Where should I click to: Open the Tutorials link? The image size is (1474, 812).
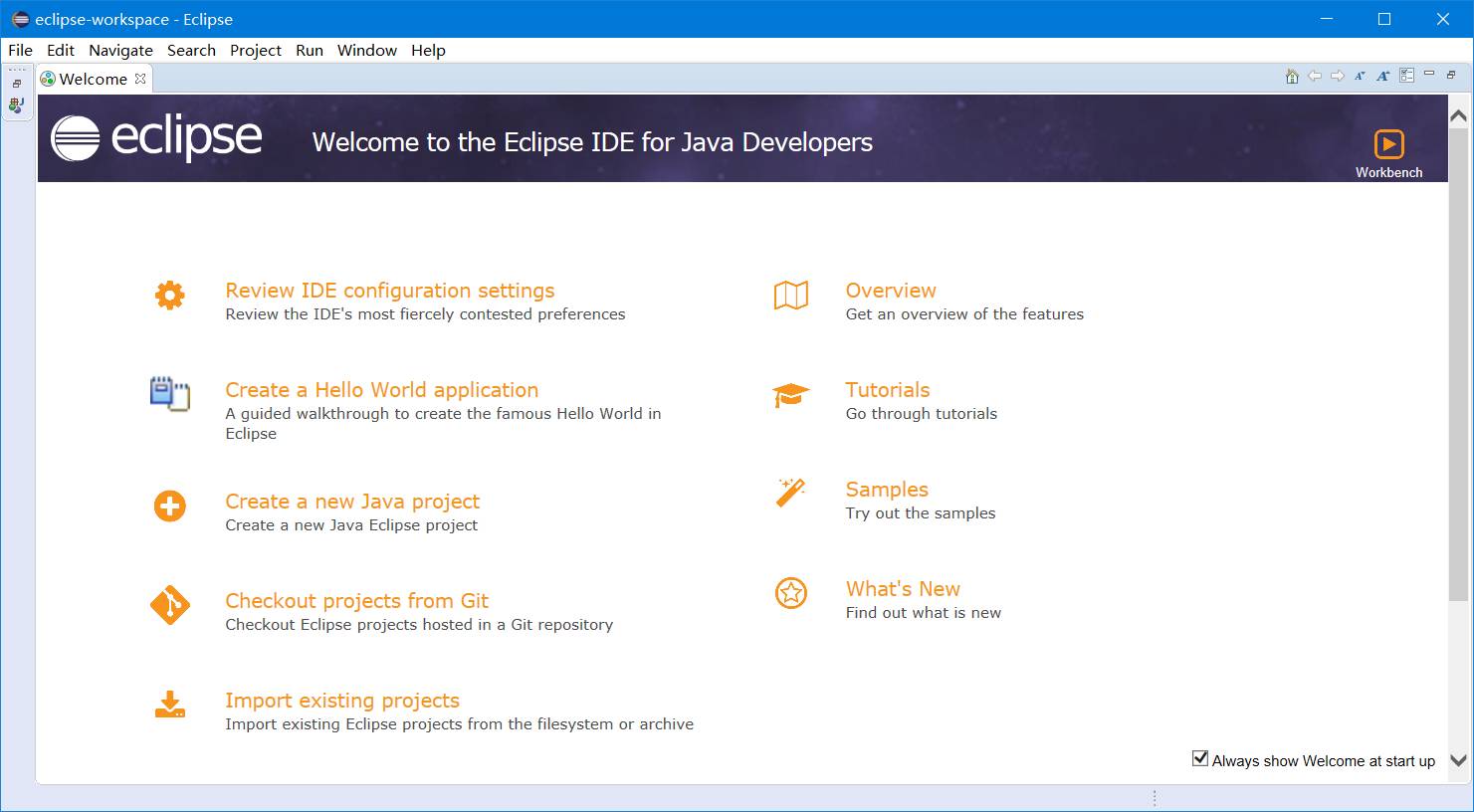coord(888,390)
